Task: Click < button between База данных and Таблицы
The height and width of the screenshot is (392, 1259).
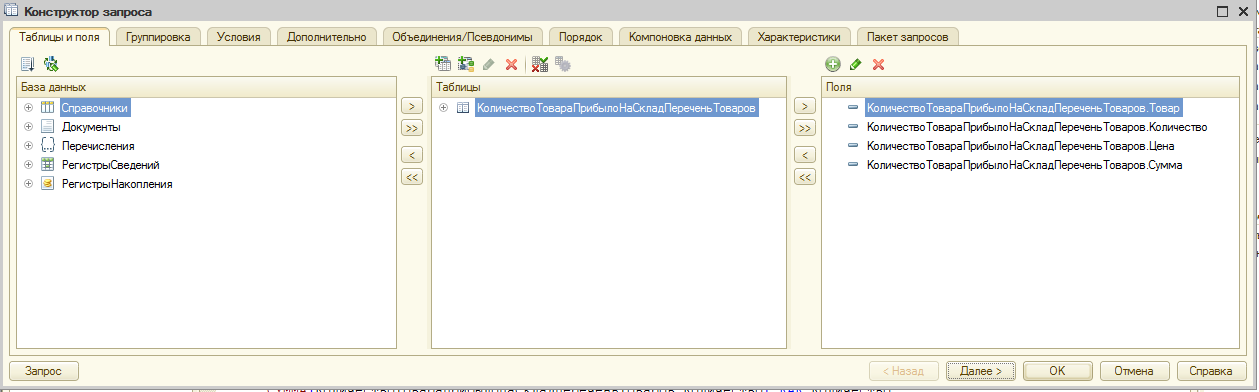Action: pos(411,155)
